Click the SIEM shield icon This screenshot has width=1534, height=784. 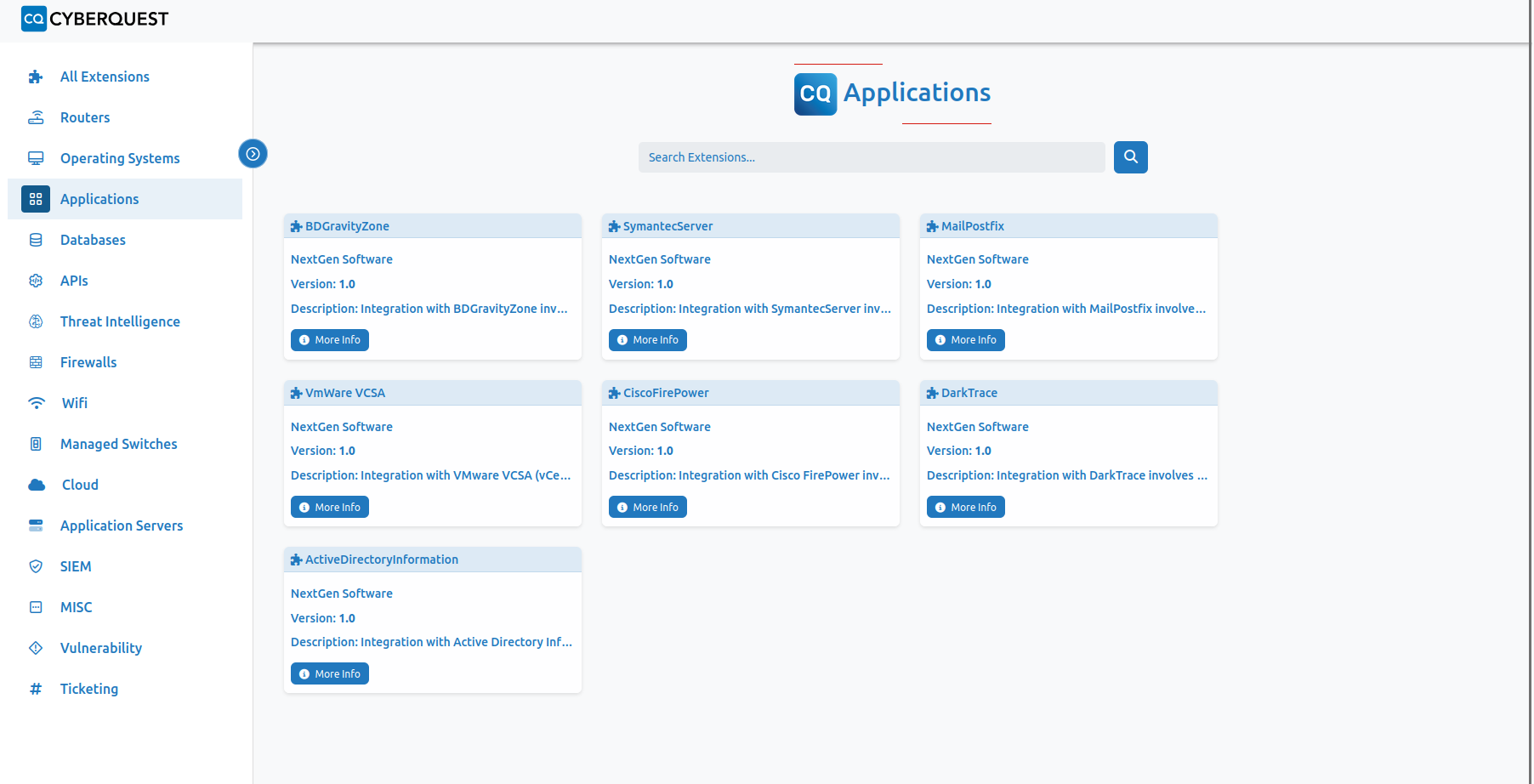coord(36,566)
